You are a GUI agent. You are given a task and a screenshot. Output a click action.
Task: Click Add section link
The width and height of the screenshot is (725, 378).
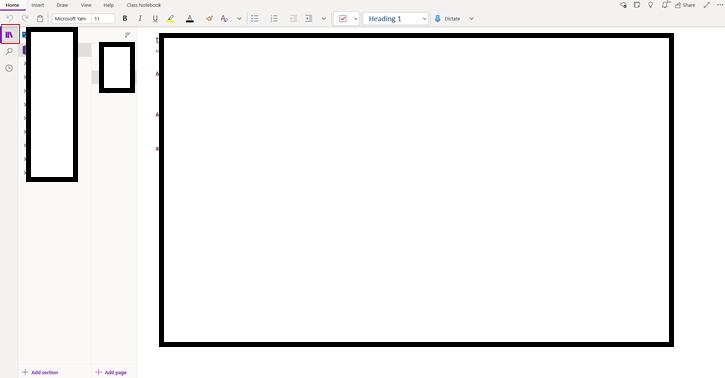click(x=40, y=372)
